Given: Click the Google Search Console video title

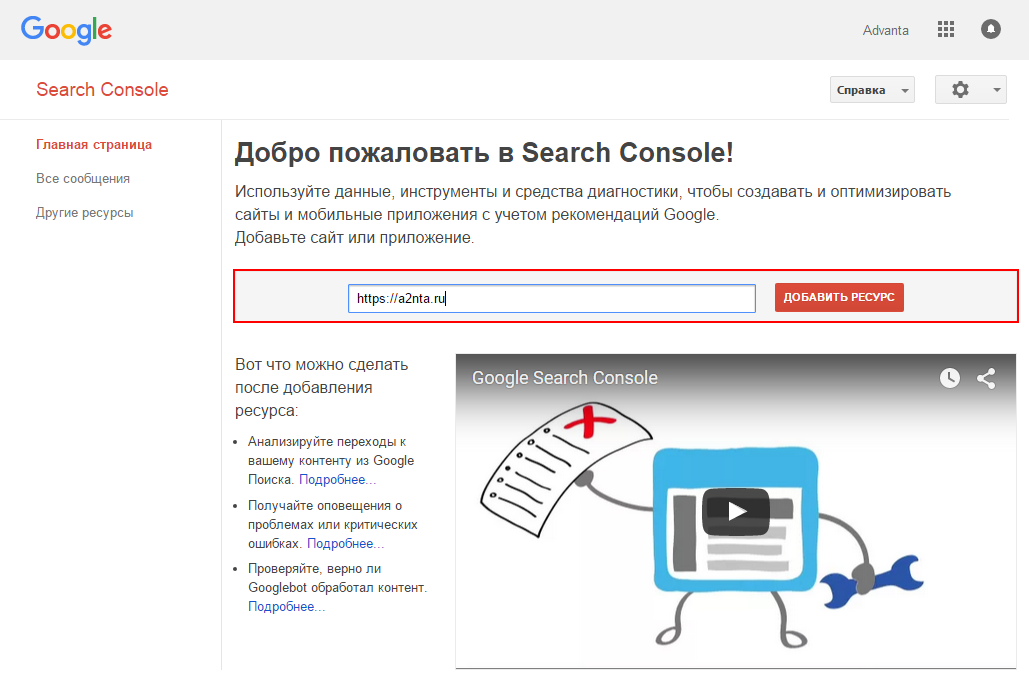Looking at the screenshot, I should click(565, 378).
